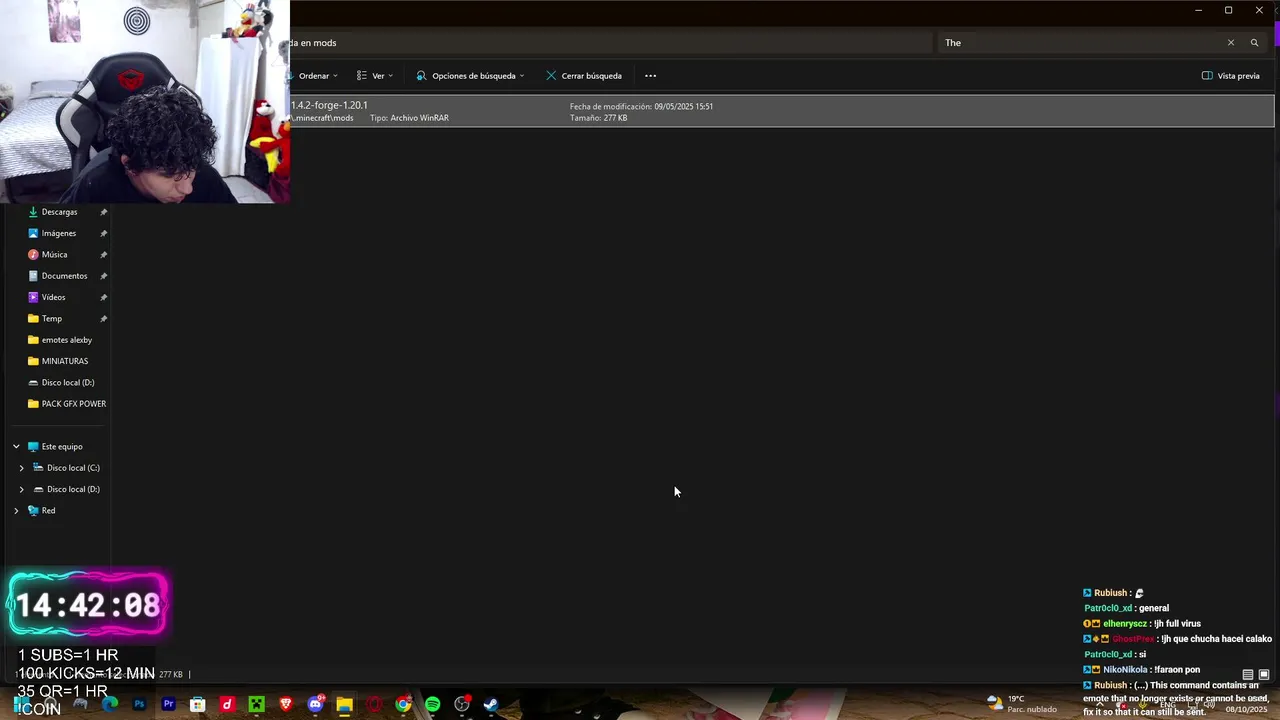Screen dimensions: 1280x720
Task: Launch Steam from the taskbar
Action: click(491, 705)
